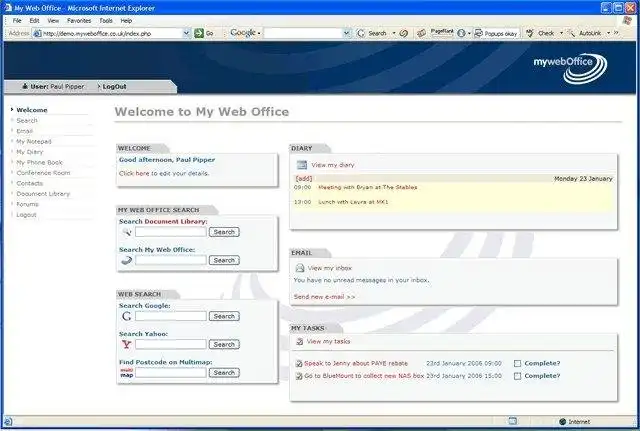Open the View my diary link
Image resolution: width=640 pixels, height=431 pixels.
pos(333,165)
